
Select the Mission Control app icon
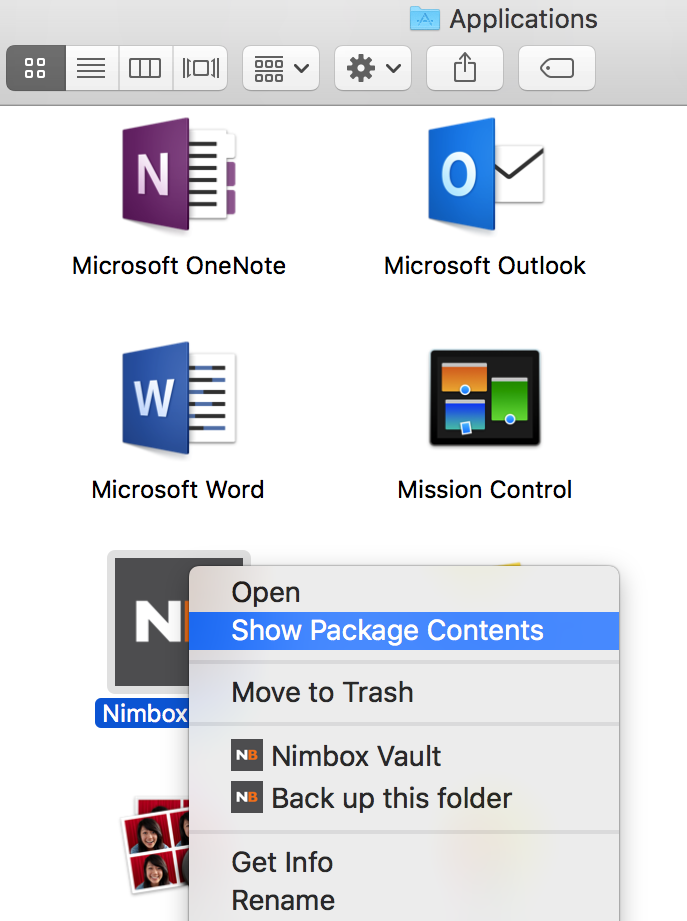485,398
